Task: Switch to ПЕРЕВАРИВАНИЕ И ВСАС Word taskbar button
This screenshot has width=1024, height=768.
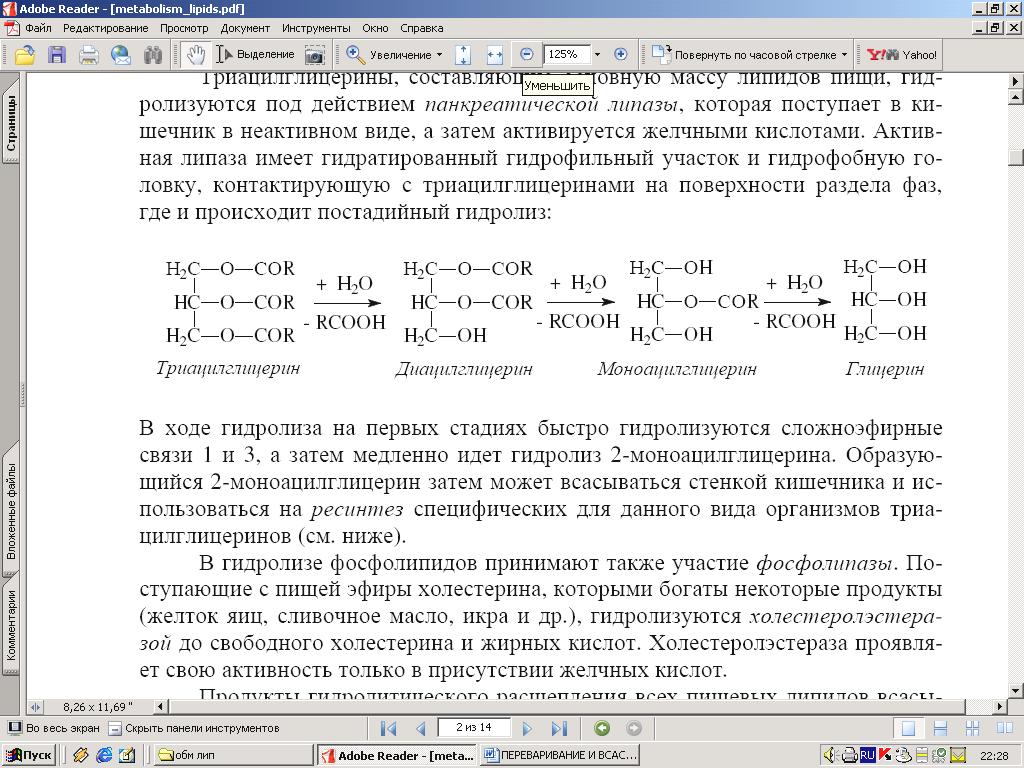Action: coord(559,755)
